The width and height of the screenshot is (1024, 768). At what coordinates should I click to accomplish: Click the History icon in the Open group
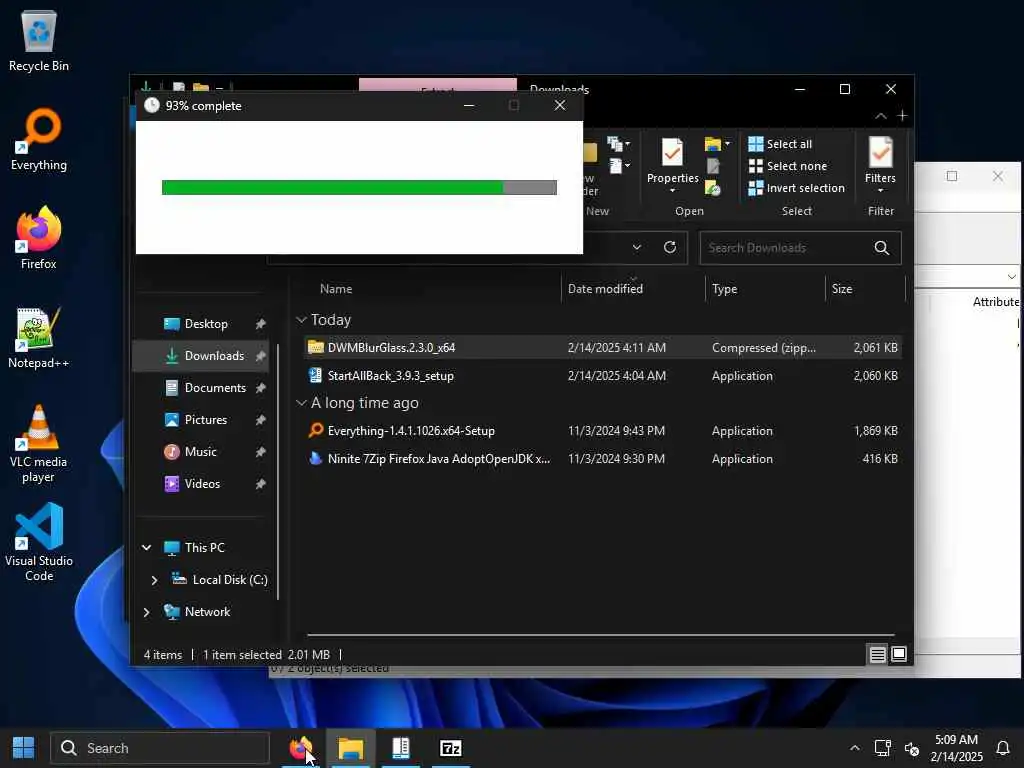click(x=712, y=189)
